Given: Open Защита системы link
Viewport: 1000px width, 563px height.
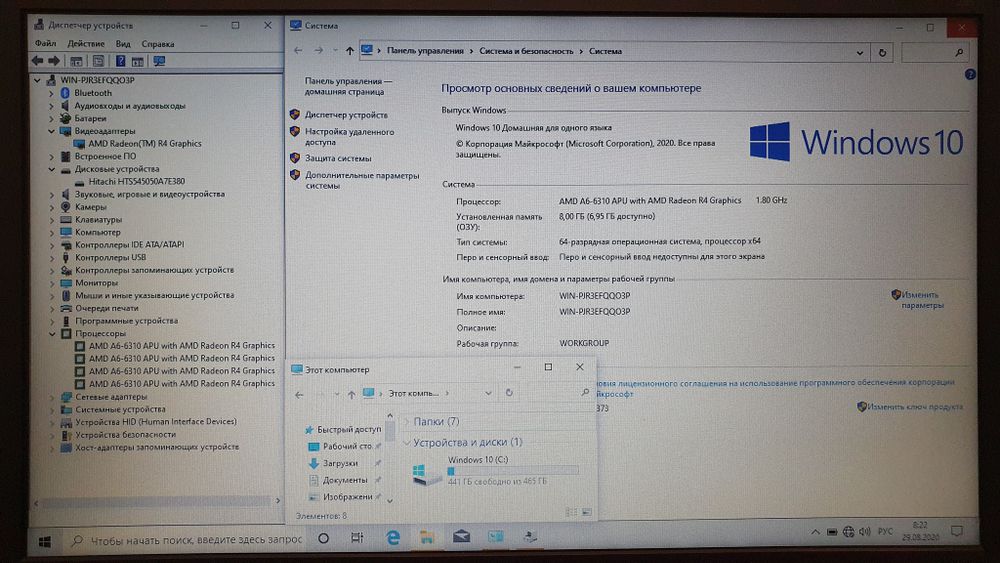Looking at the screenshot, I should (337, 158).
